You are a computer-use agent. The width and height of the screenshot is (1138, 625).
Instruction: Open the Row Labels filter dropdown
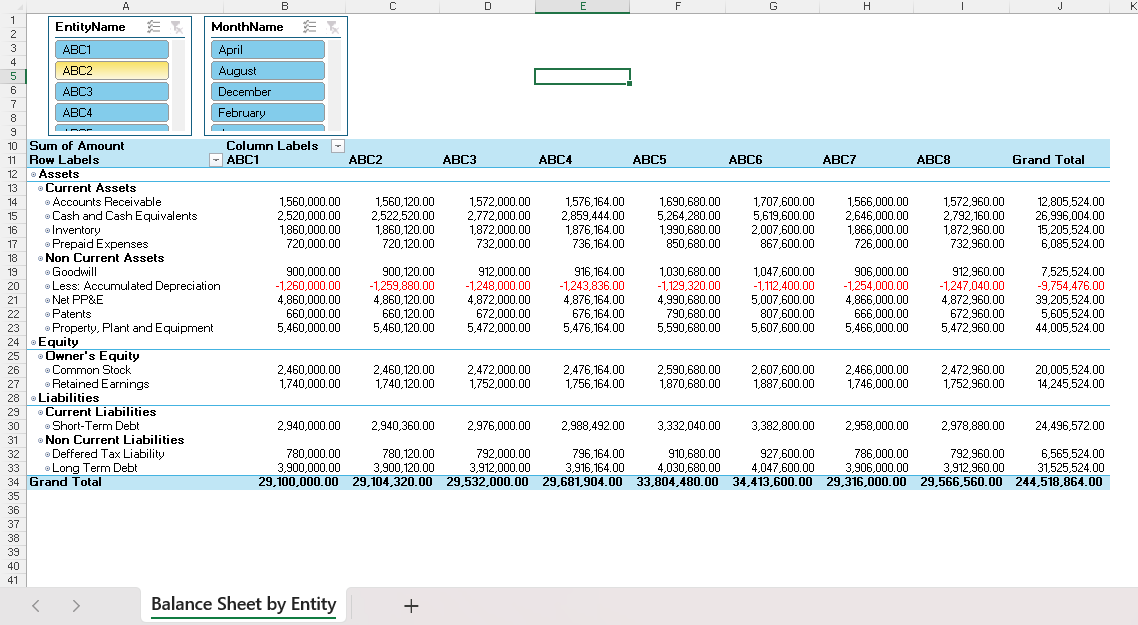(x=215, y=160)
